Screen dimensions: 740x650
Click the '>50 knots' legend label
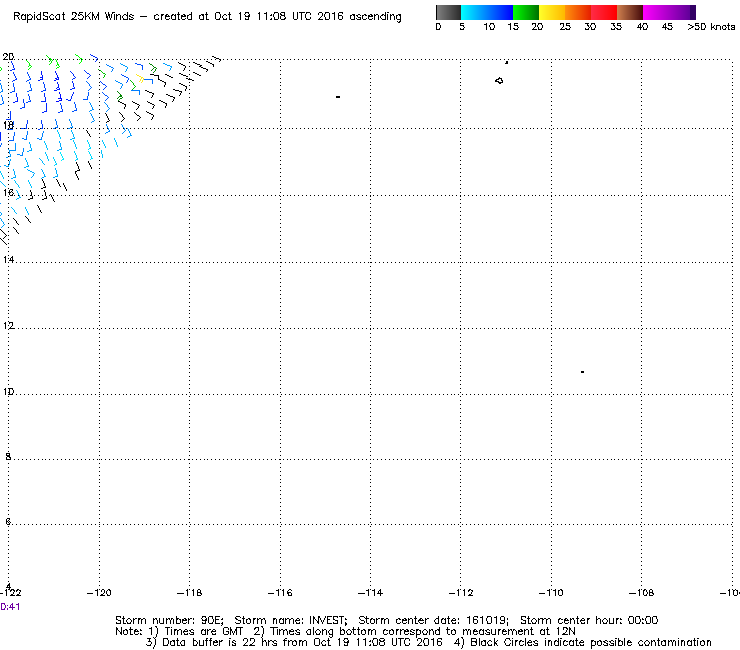tap(711, 27)
